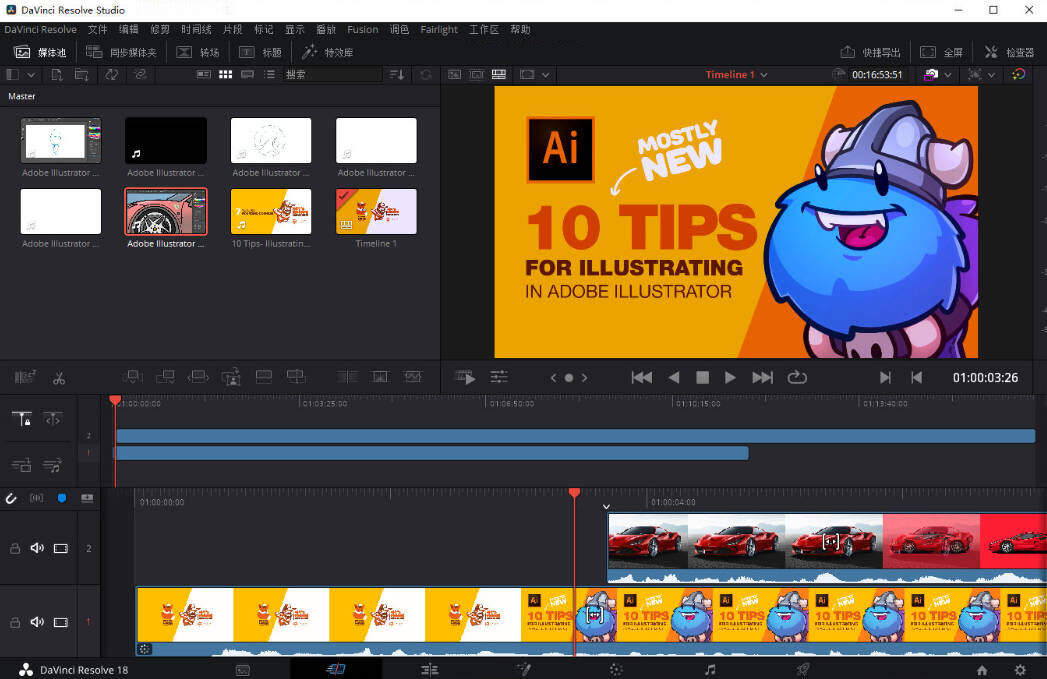The height and width of the screenshot is (679, 1047).
Task: Open the Transitions panel
Action: pyautogui.click(x=199, y=52)
